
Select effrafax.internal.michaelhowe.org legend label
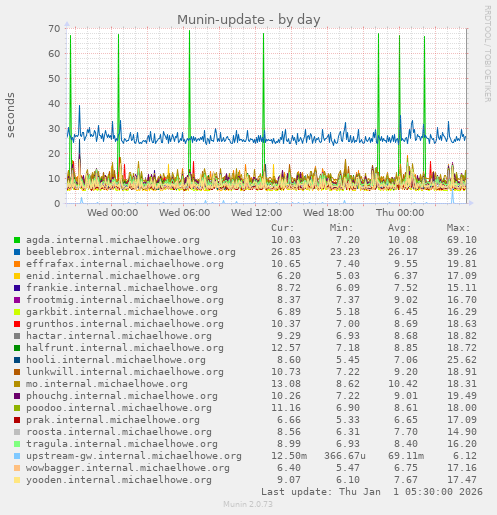pyautogui.click(x=125, y=264)
